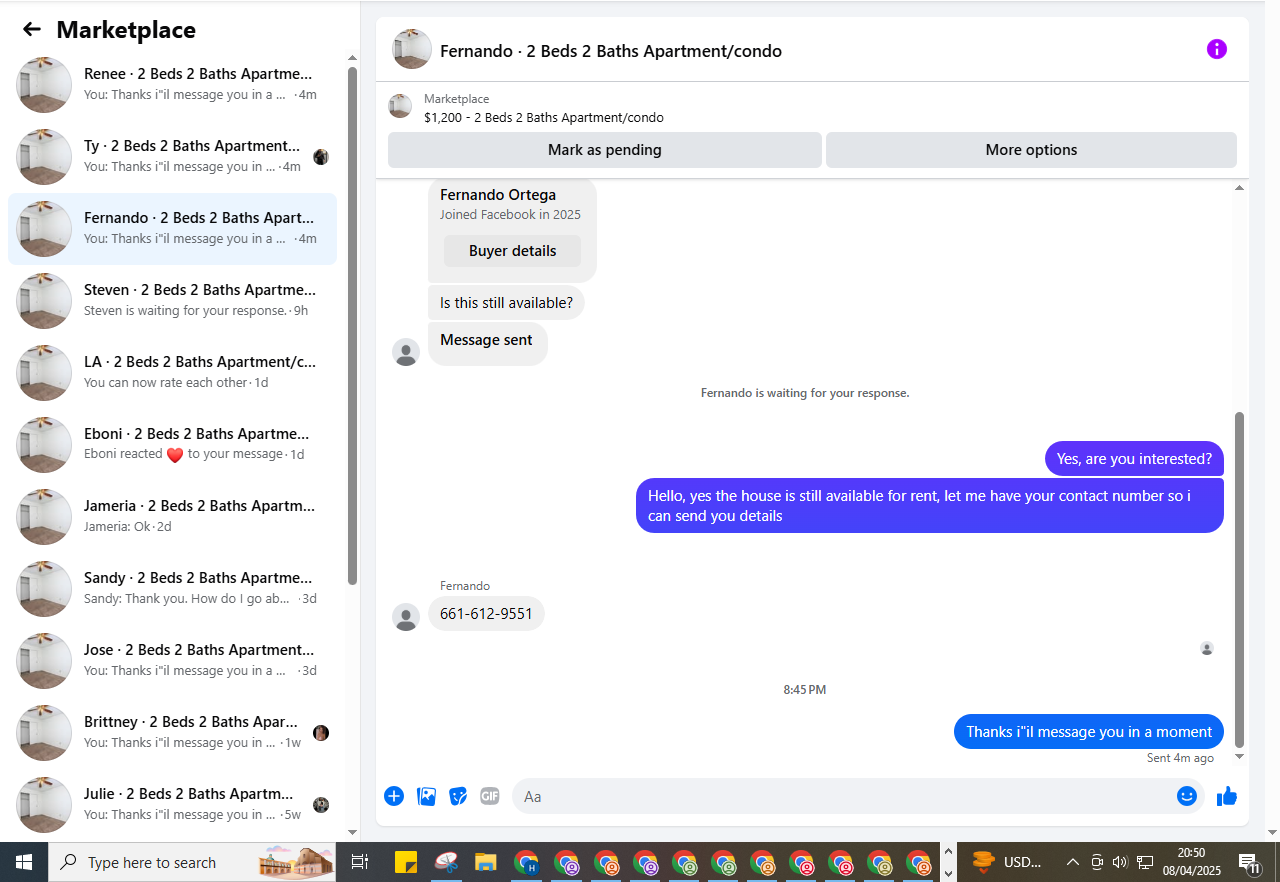Image resolution: width=1280 pixels, height=882 pixels.
Task: Open More options for the listing
Action: click(x=1031, y=150)
